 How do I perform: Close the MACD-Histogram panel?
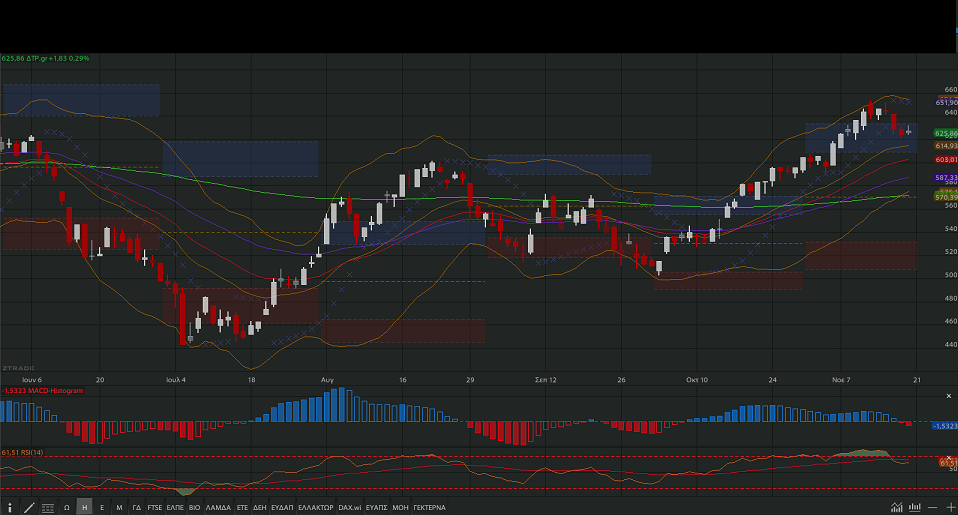[949, 396]
